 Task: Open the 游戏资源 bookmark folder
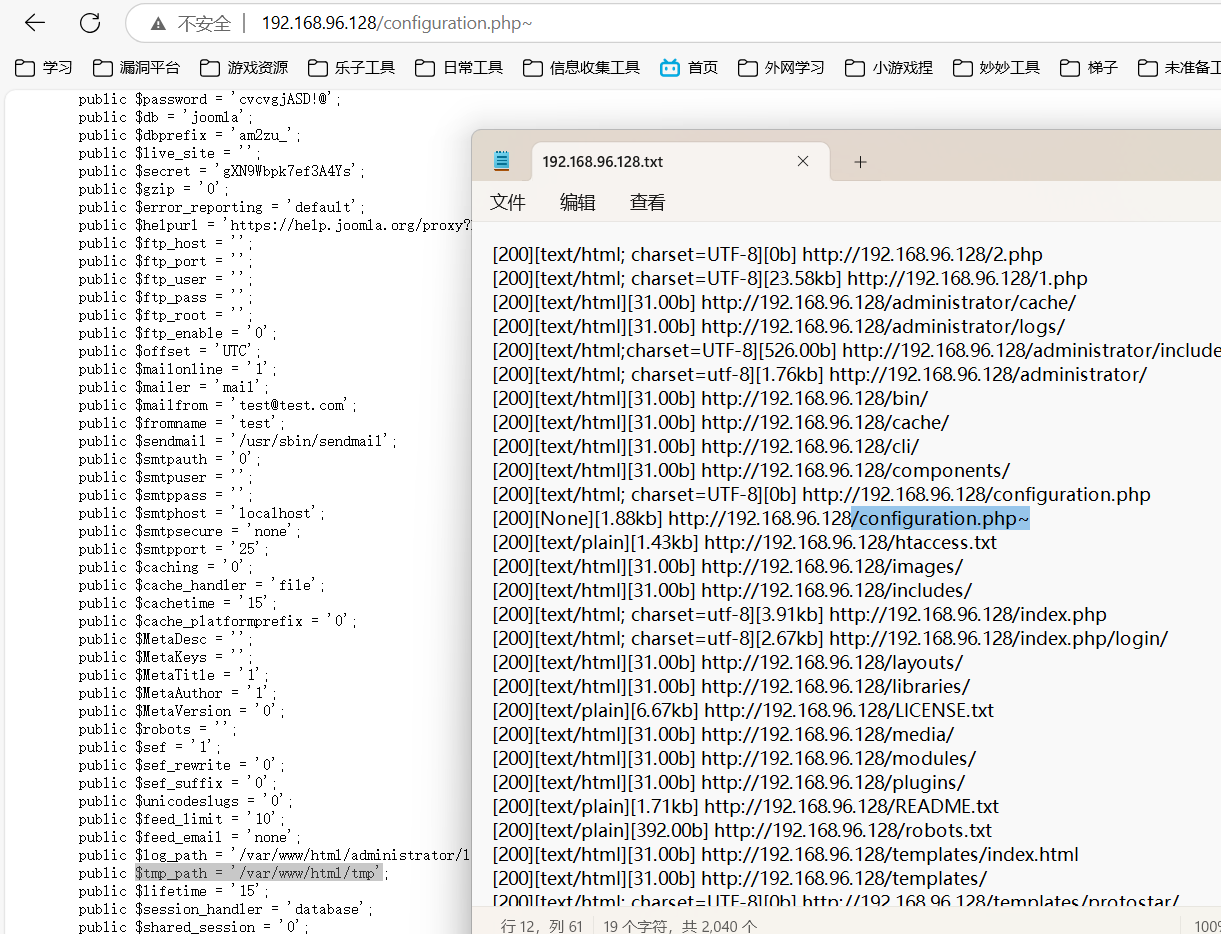(244, 68)
